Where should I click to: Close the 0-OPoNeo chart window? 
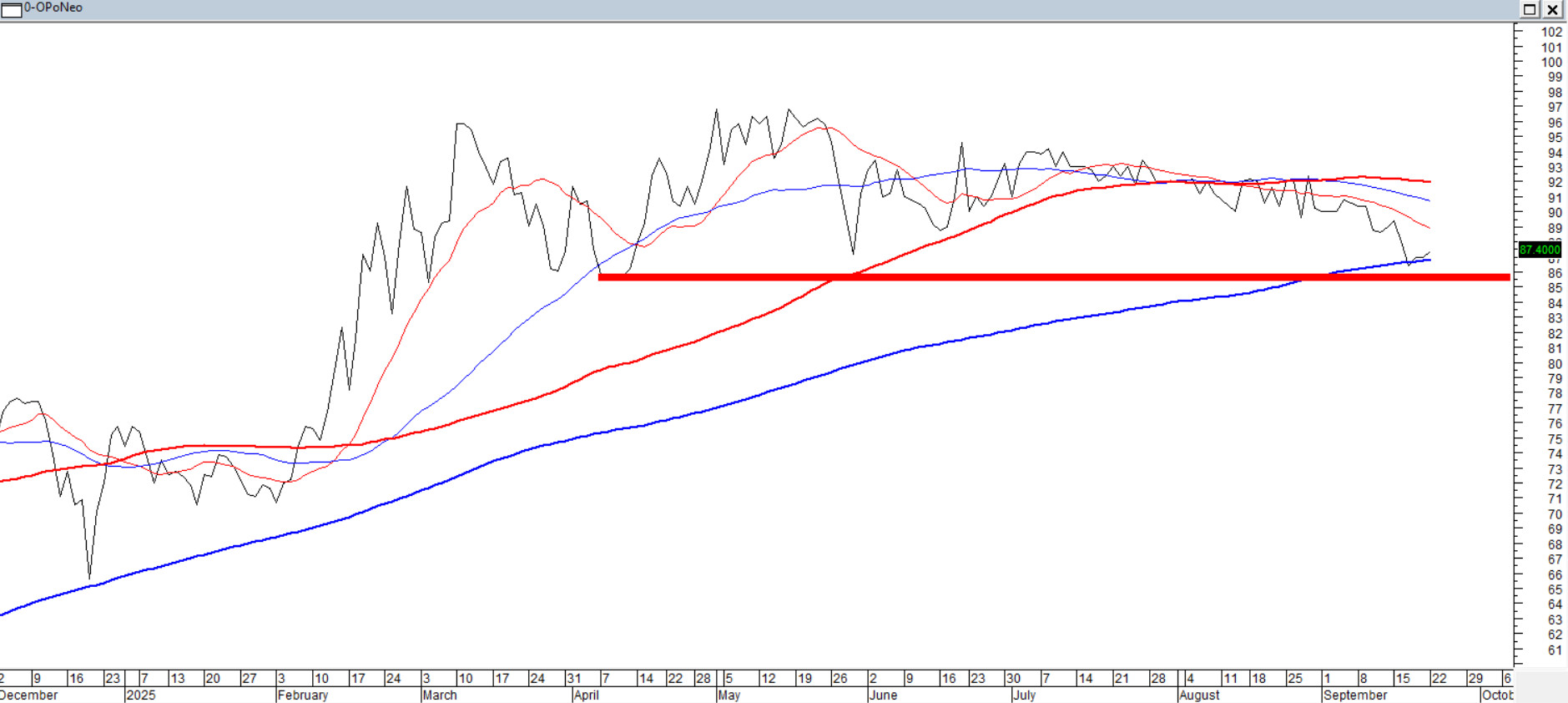pyautogui.click(x=1552, y=9)
